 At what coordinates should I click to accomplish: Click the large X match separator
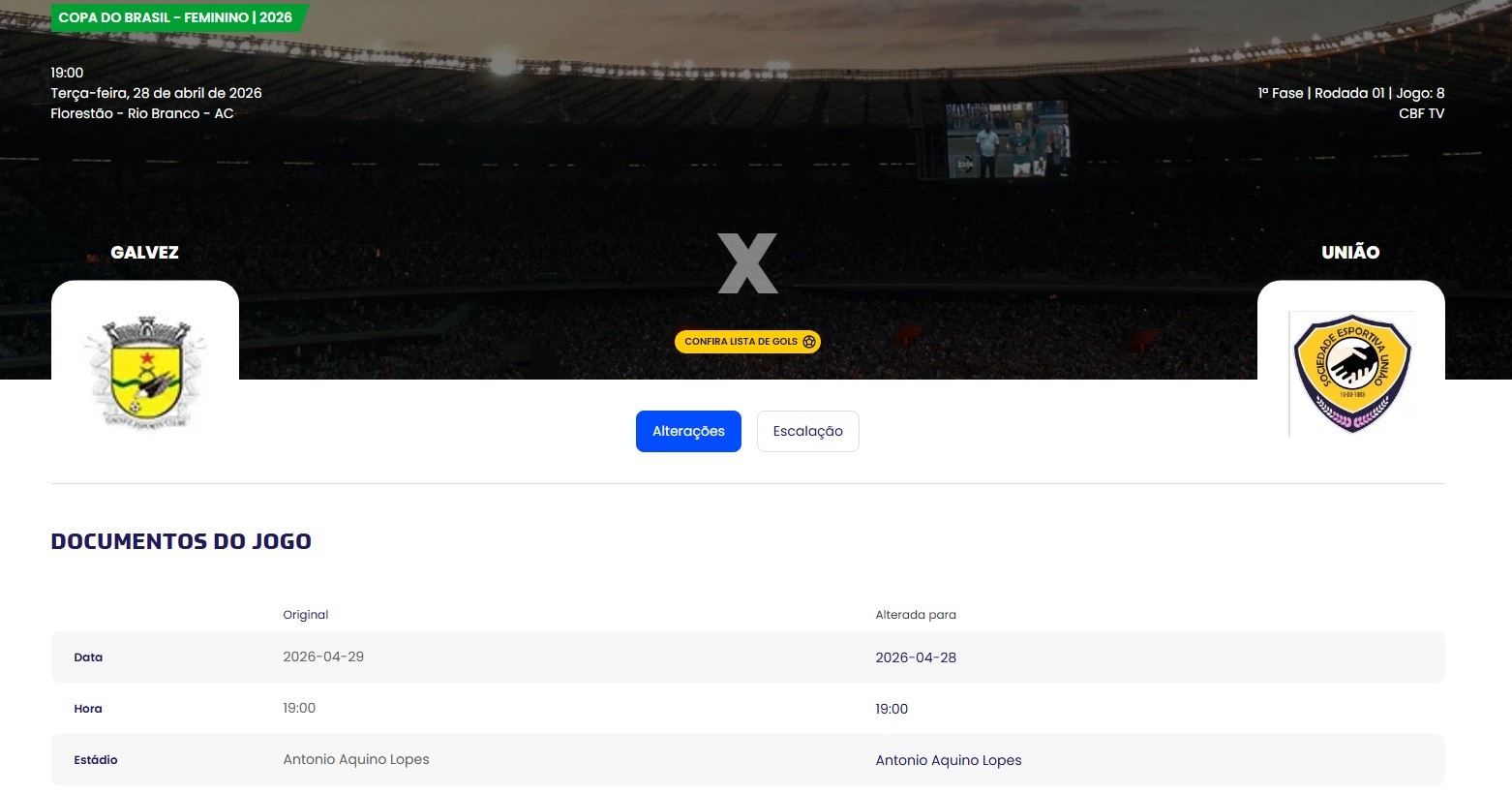[x=747, y=261]
